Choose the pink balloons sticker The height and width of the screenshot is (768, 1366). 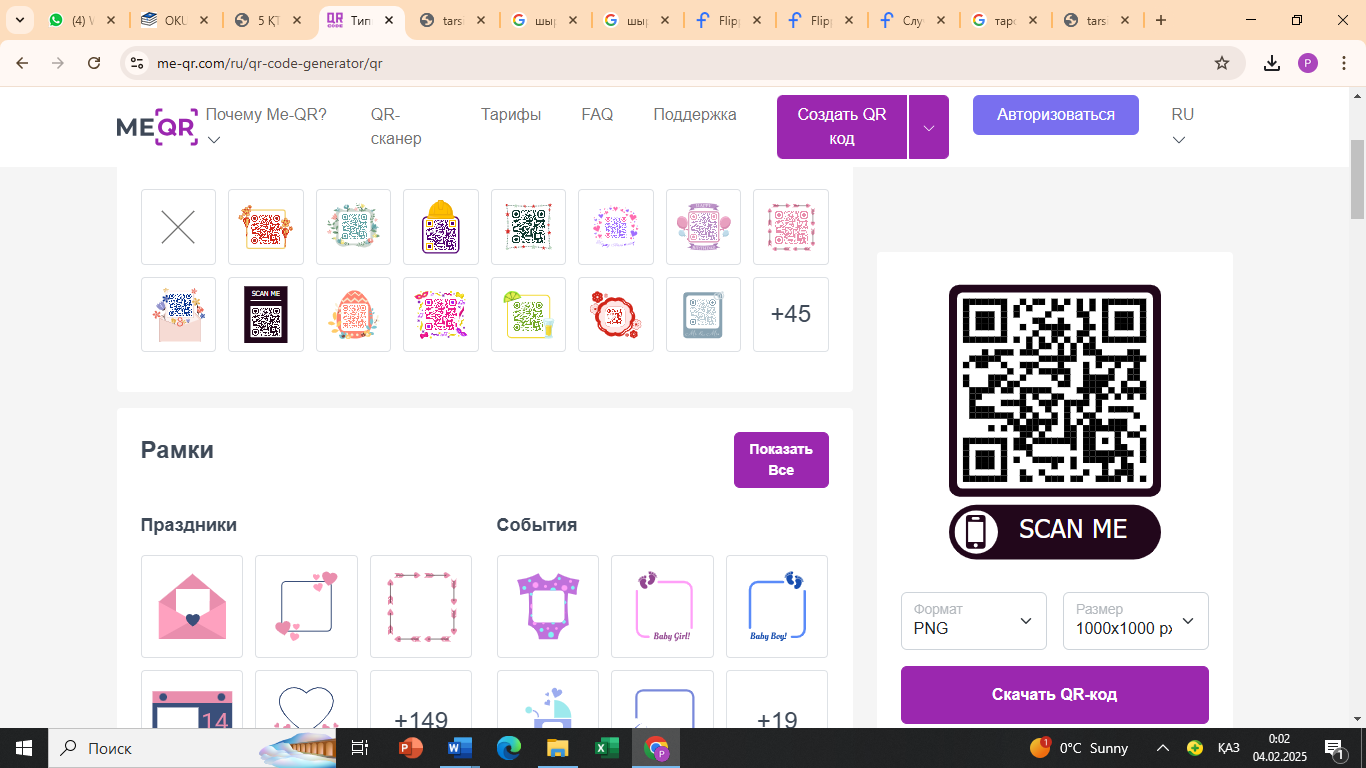click(x=703, y=227)
